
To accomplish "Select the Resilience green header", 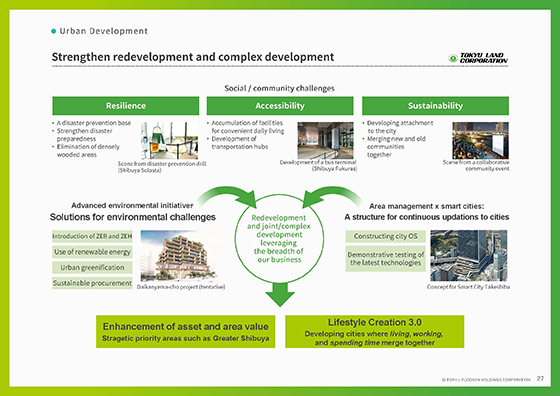I will (126, 106).
